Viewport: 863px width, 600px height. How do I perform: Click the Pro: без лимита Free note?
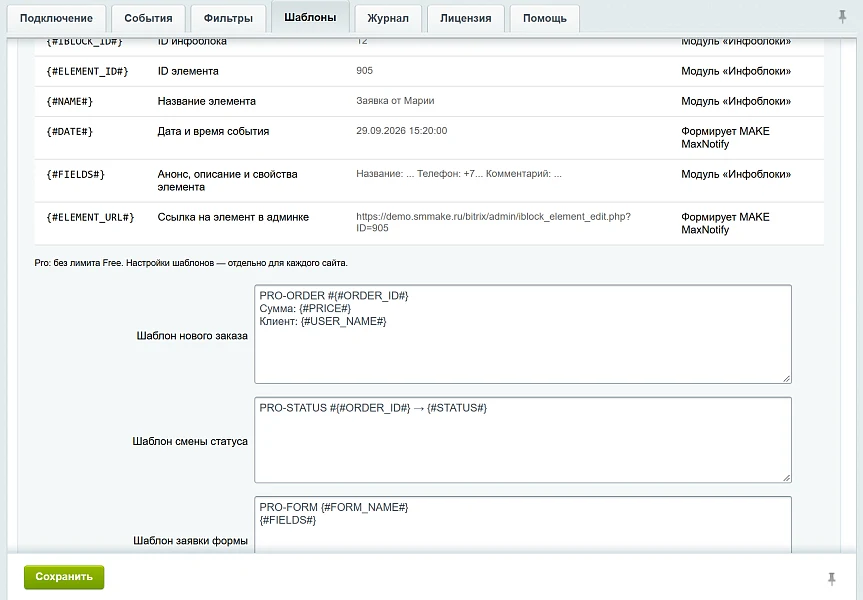coord(191,263)
